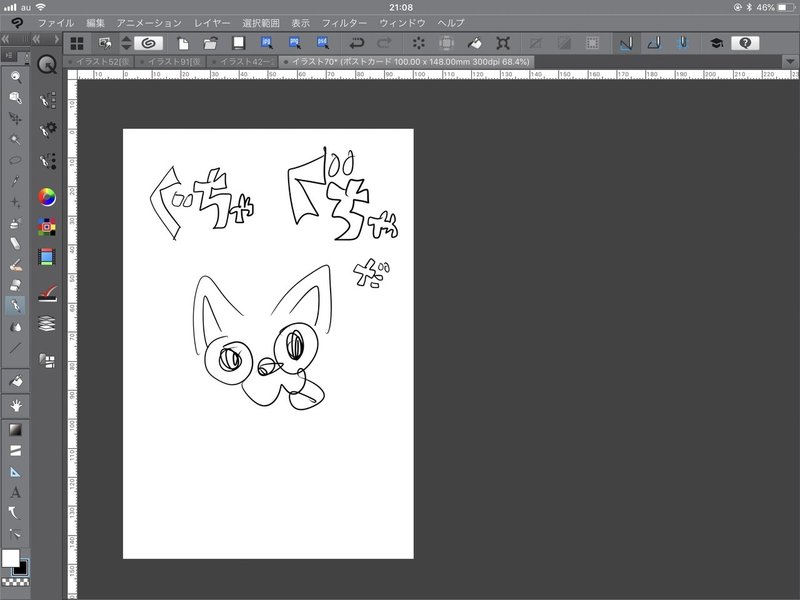This screenshot has height=600, width=800.
Task: Select the Airbrush tool
Action: click(x=16, y=223)
